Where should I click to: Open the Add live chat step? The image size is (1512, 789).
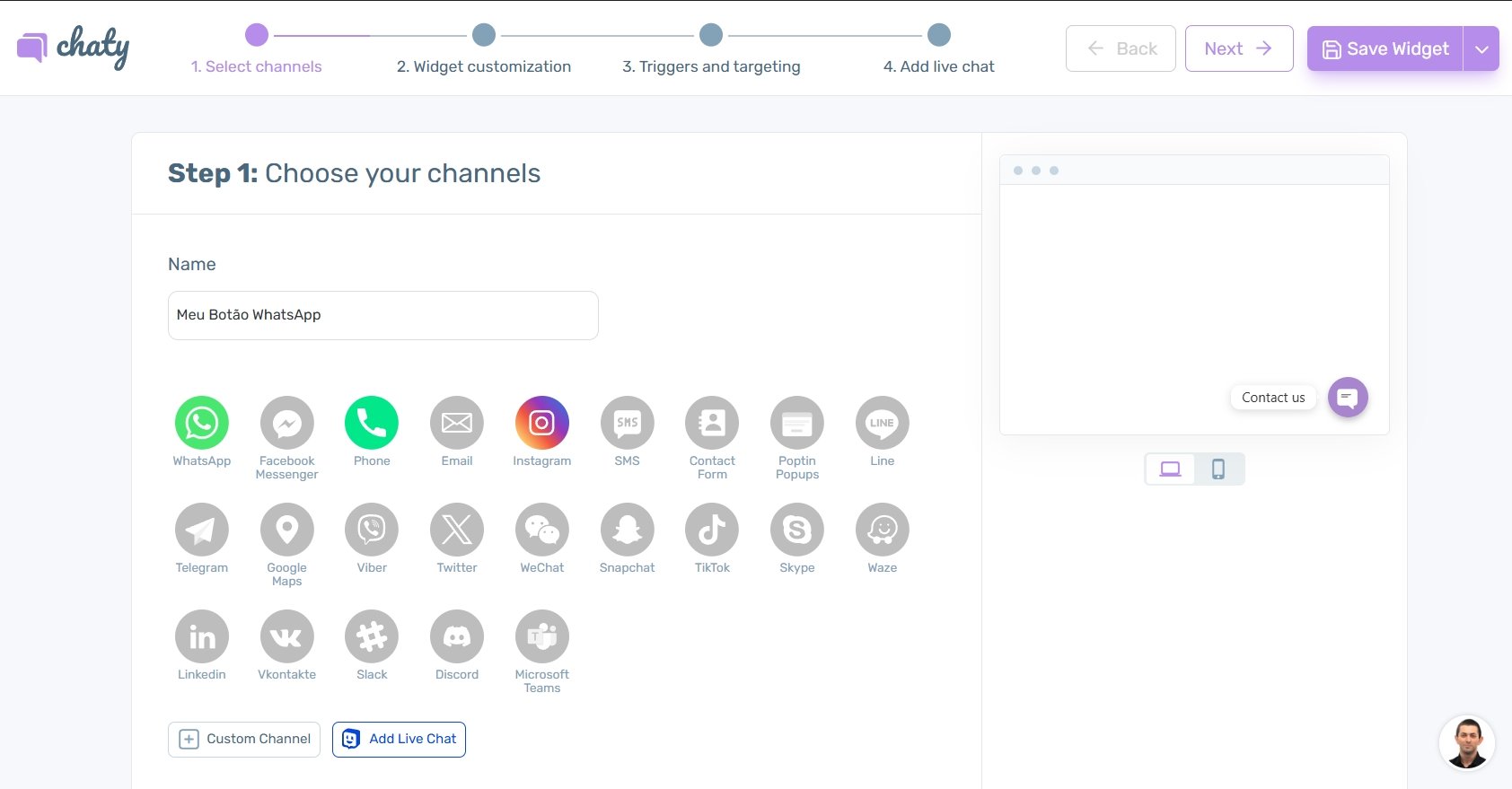click(938, 36)
